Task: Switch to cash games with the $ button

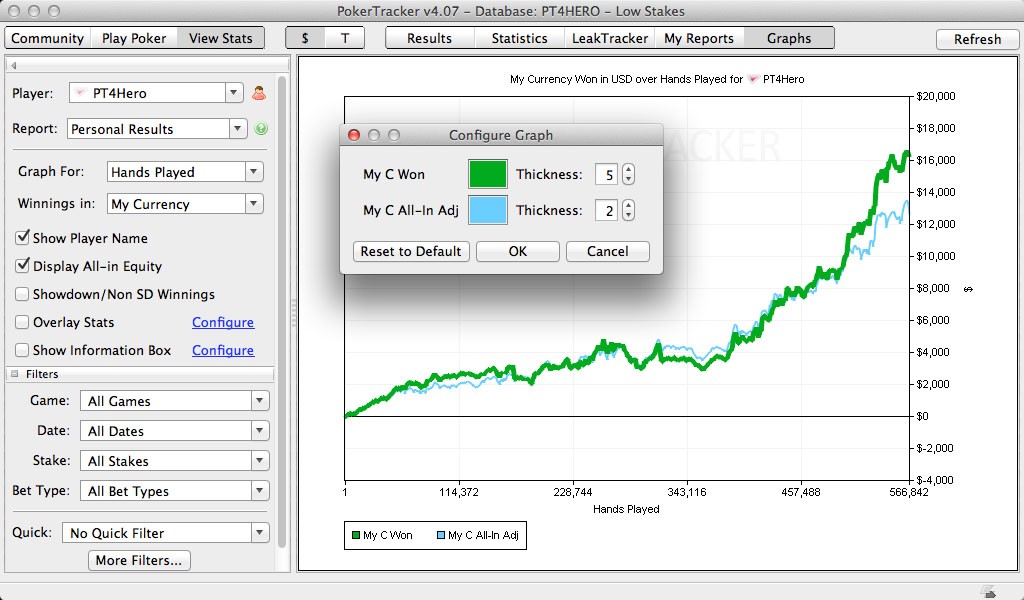Action: coord(305,38)
